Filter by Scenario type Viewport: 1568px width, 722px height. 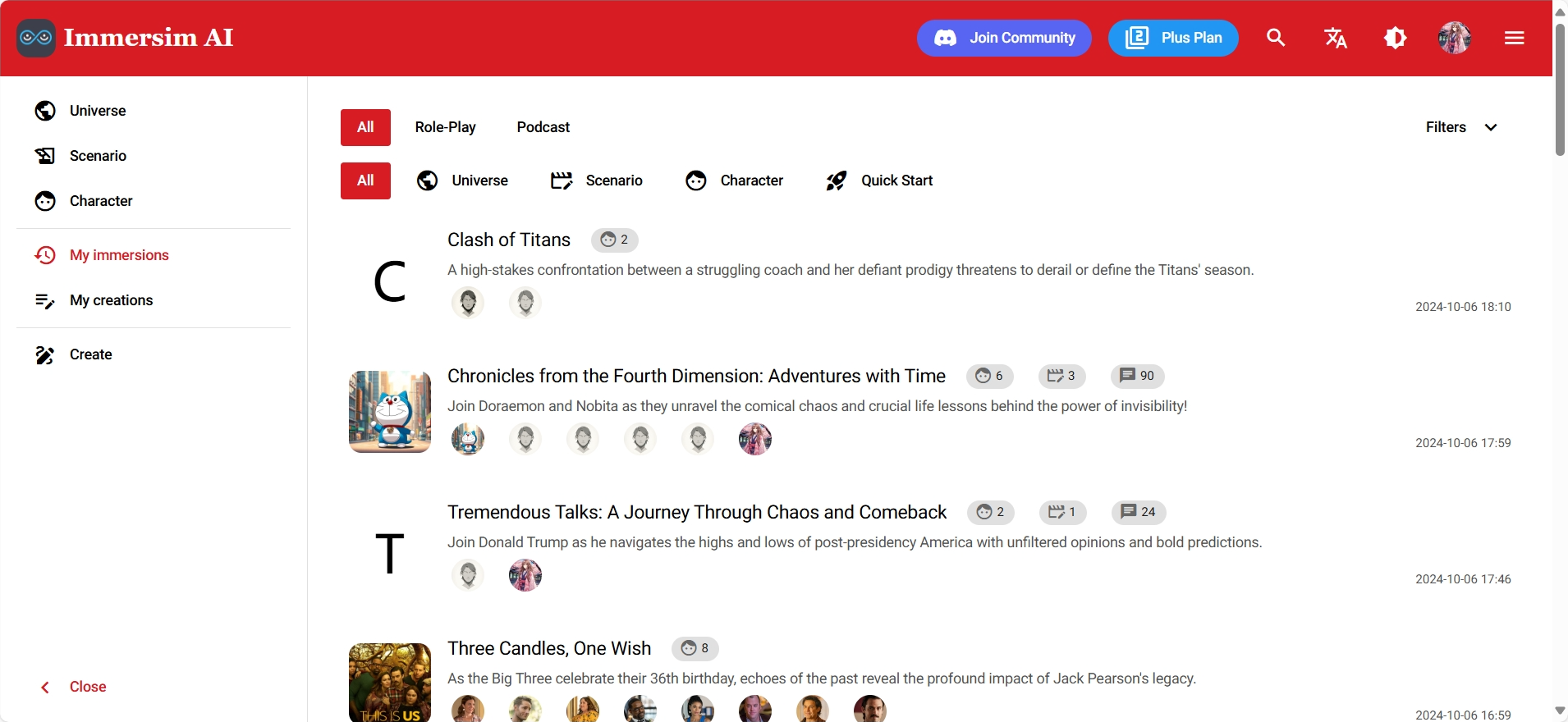pos(597,180)
